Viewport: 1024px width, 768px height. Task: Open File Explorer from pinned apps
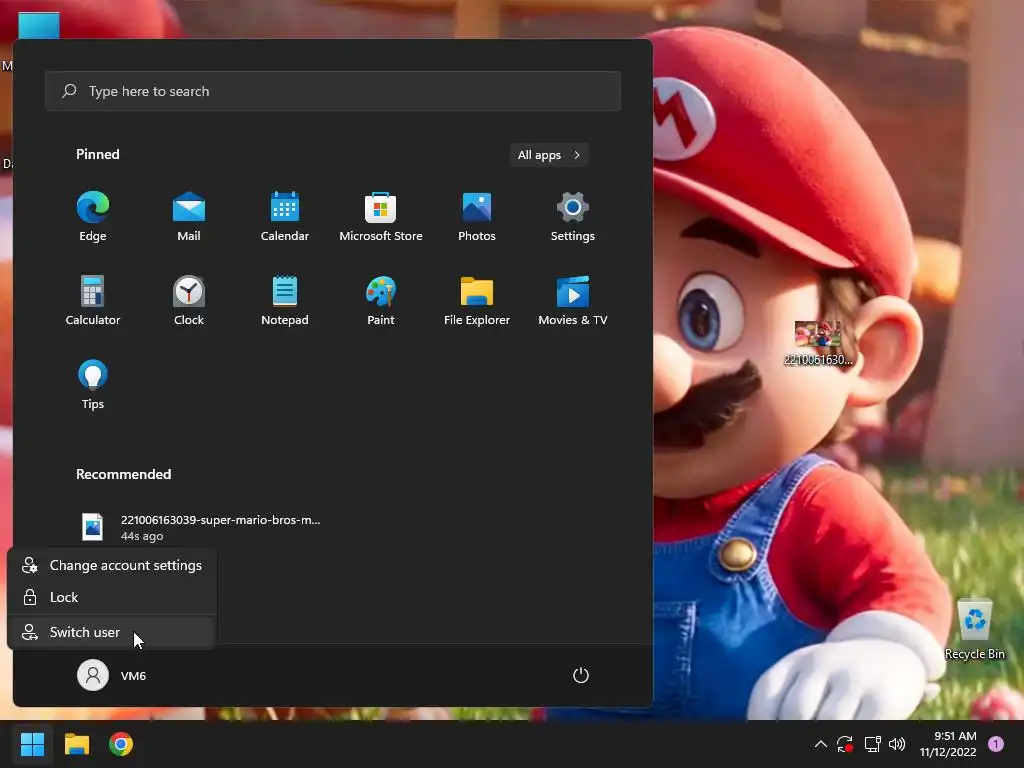(477, 300)
